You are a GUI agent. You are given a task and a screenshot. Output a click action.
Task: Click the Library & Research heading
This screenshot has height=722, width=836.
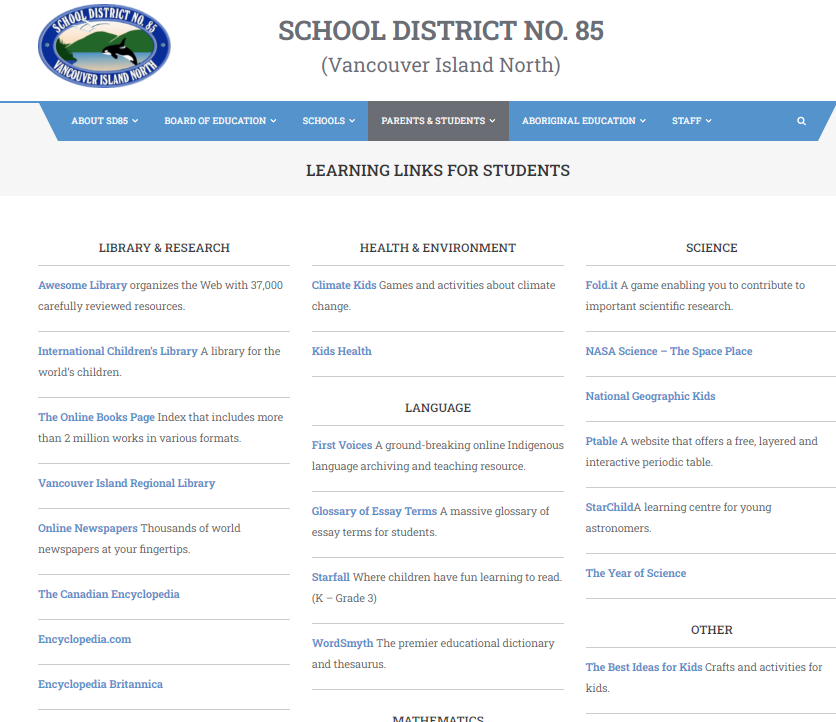click(164, 248)
